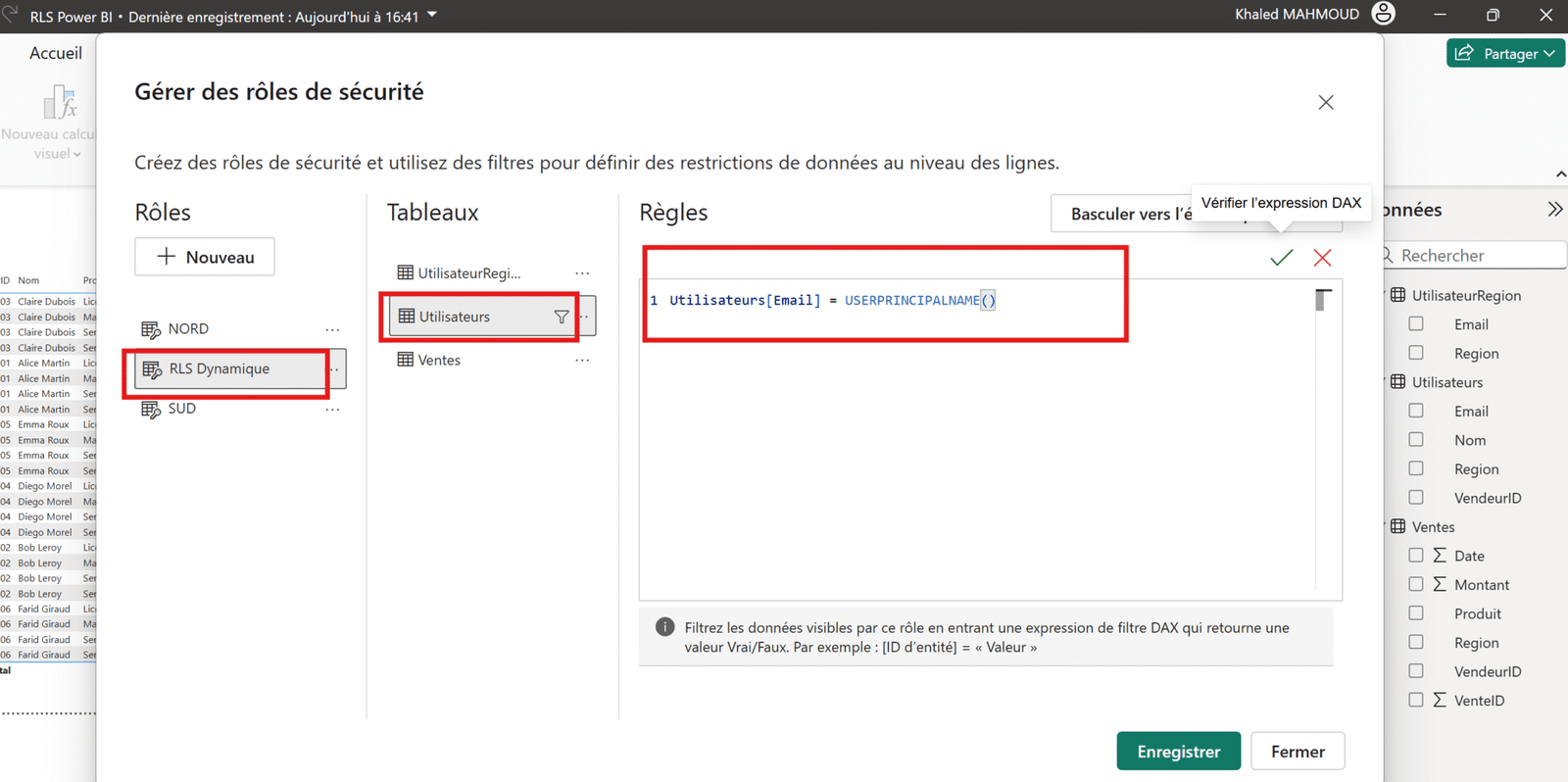Click Fermer to close the dialog
1568x782 pixels.
[x=1298, y=752]
